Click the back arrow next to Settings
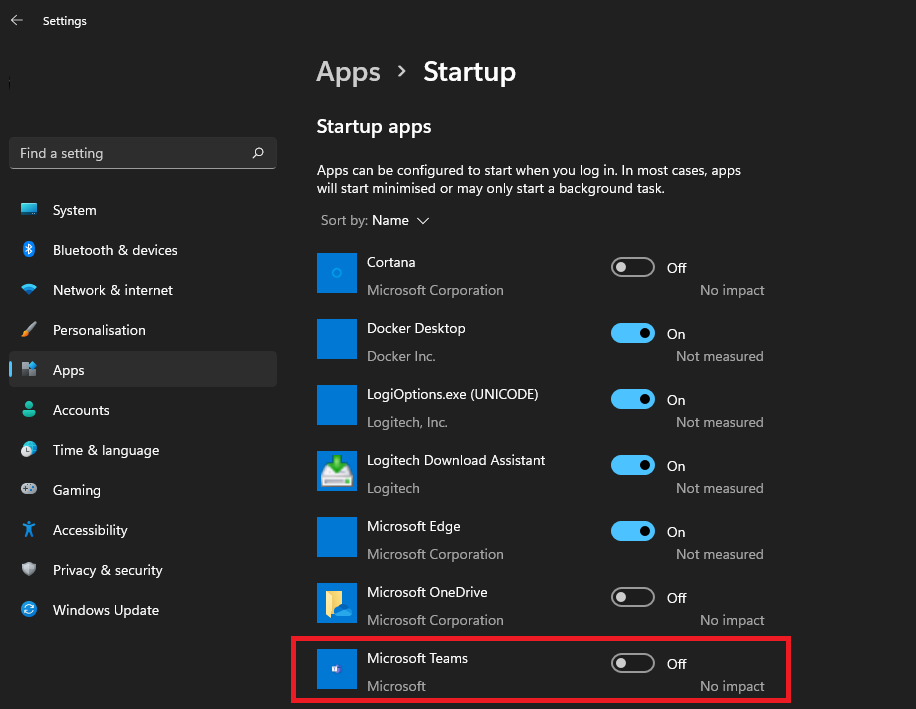916x709 pixels. point(16,20)
